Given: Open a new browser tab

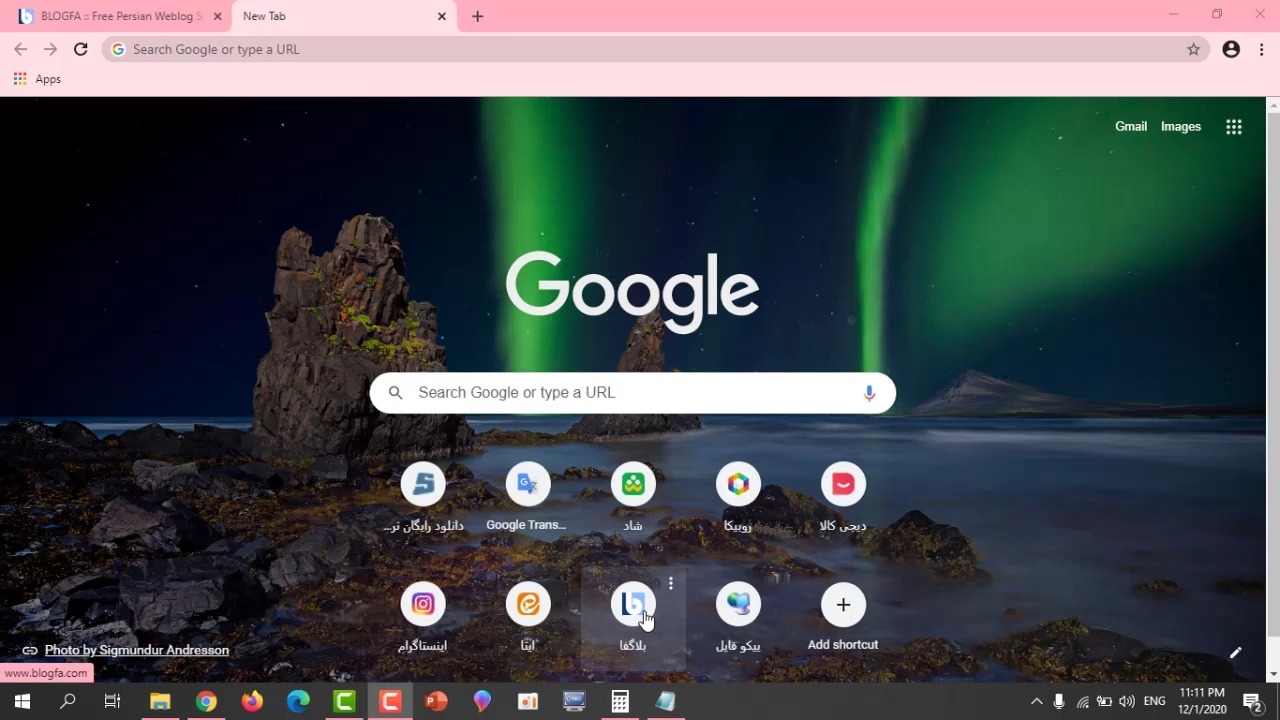Looking at the screenshot, I should (x=477, y=16).
